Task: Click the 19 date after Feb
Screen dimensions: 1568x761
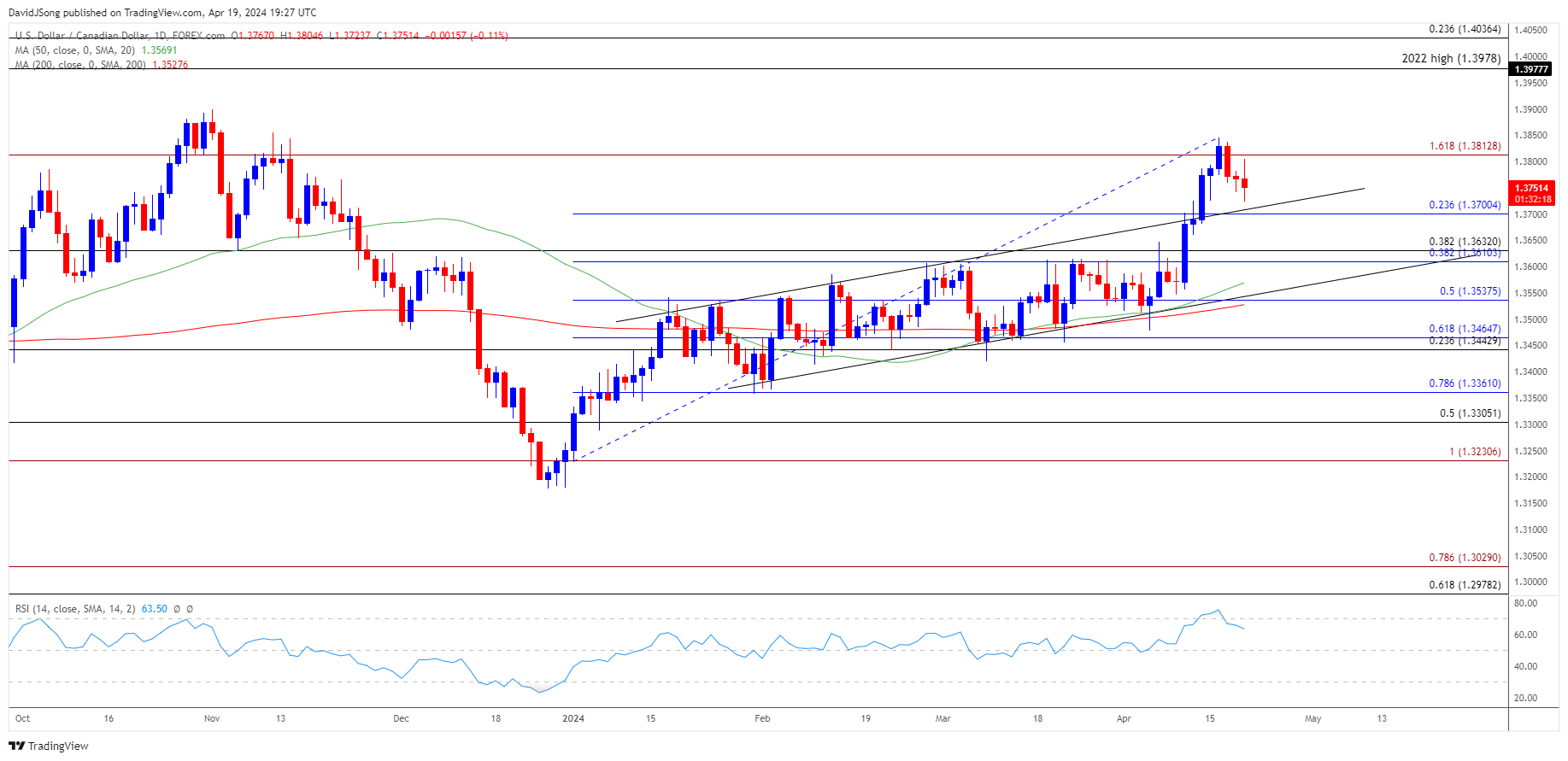Action: coord(866,718)
